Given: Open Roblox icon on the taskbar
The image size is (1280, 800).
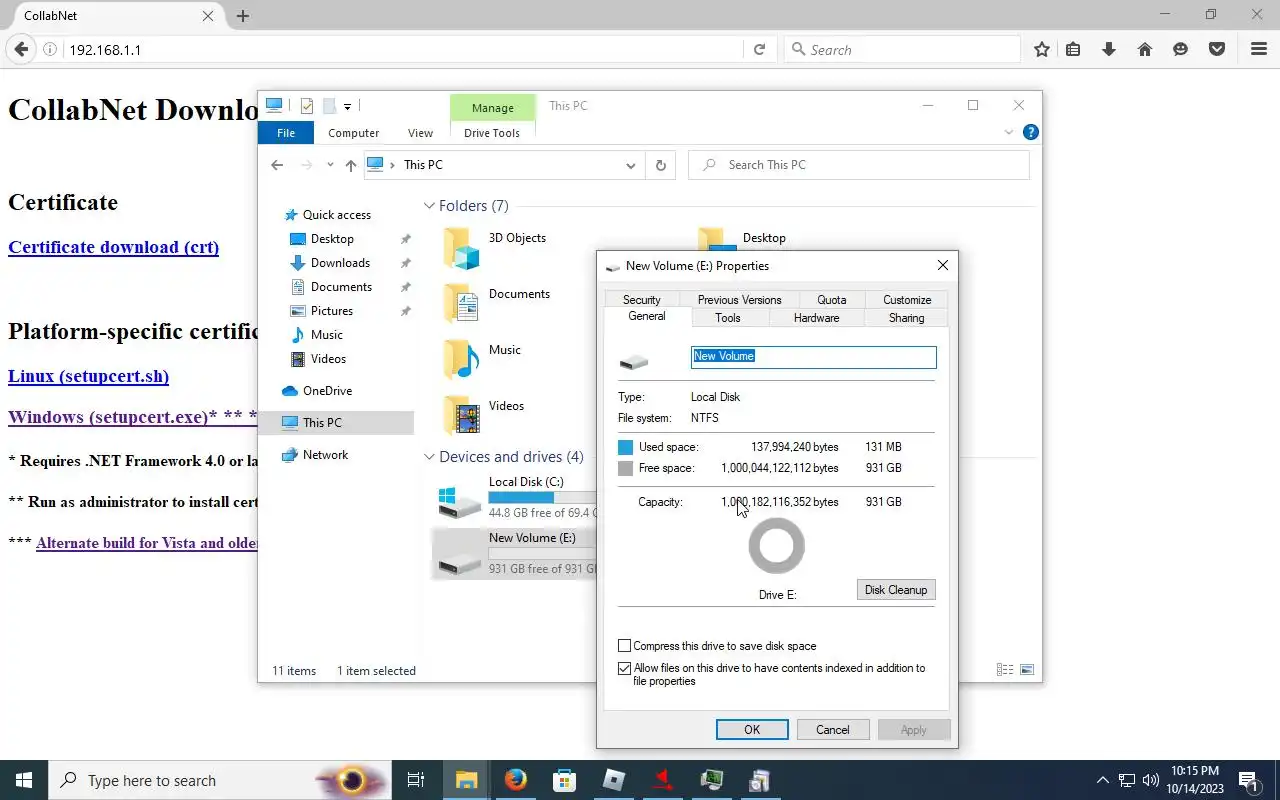Looking at the screenshot, I should click(x=614, y=780).
